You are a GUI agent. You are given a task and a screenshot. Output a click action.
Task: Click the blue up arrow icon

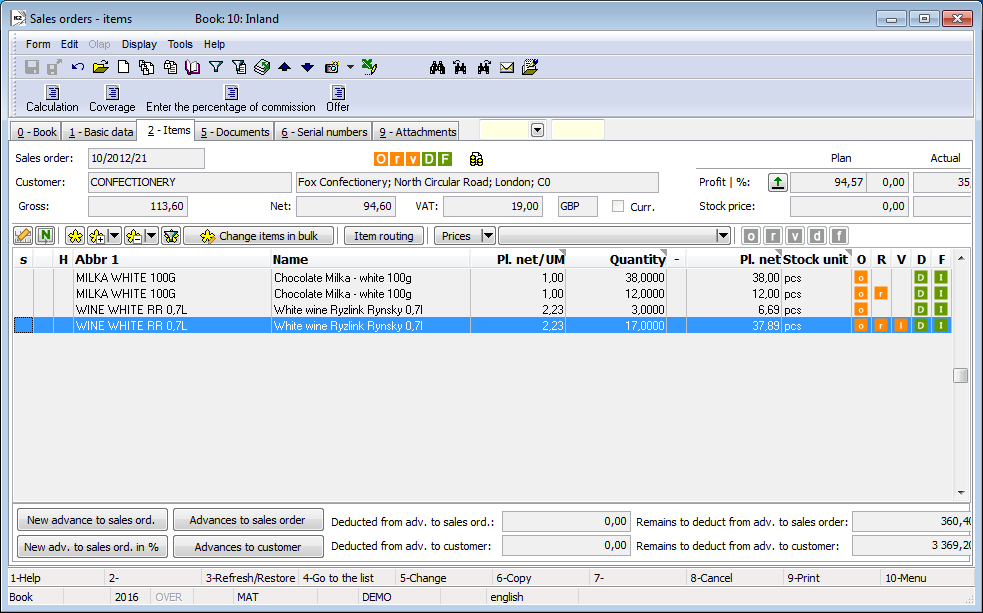coord(285,67)
